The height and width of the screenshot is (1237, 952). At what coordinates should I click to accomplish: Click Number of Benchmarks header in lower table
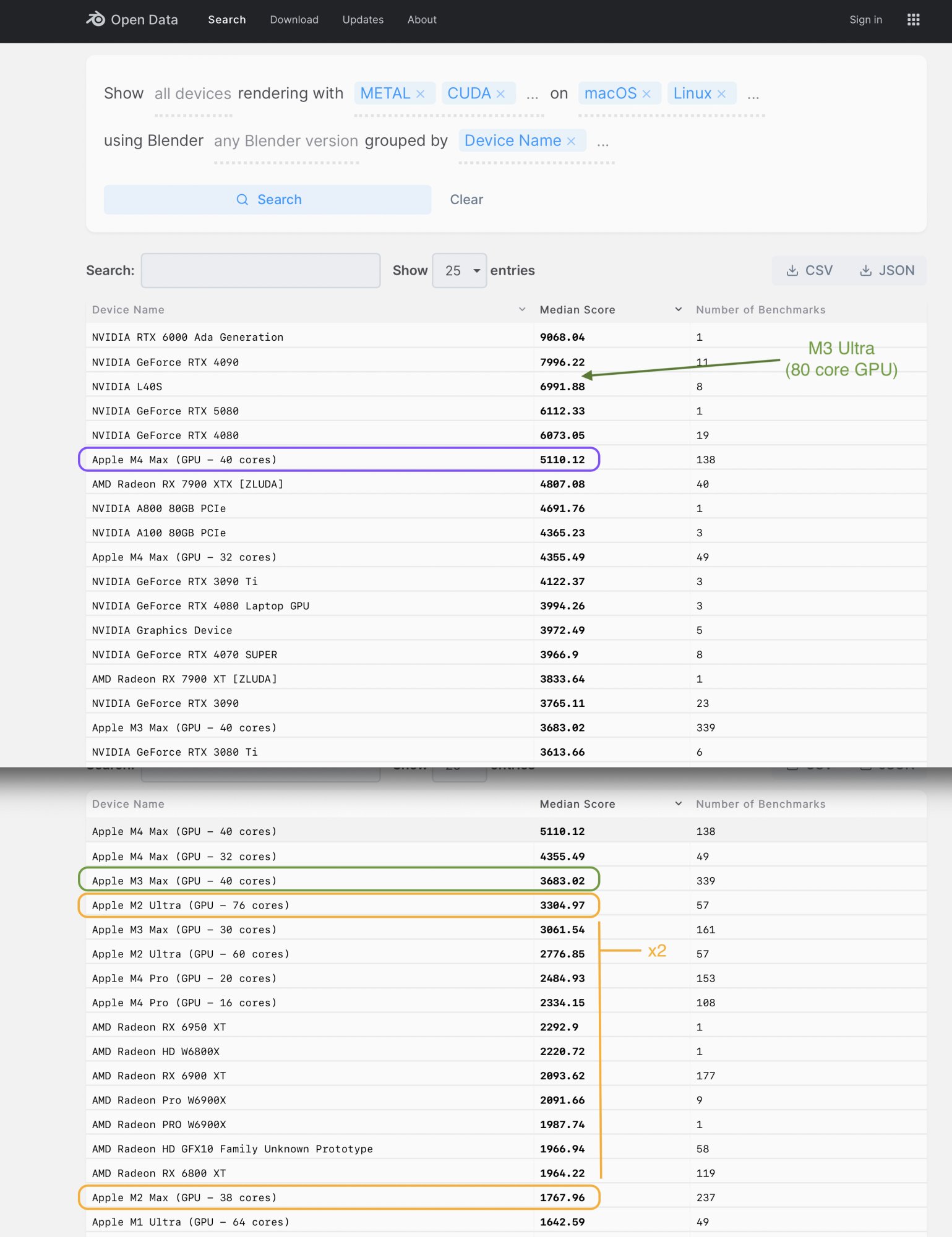pos(761,804)
